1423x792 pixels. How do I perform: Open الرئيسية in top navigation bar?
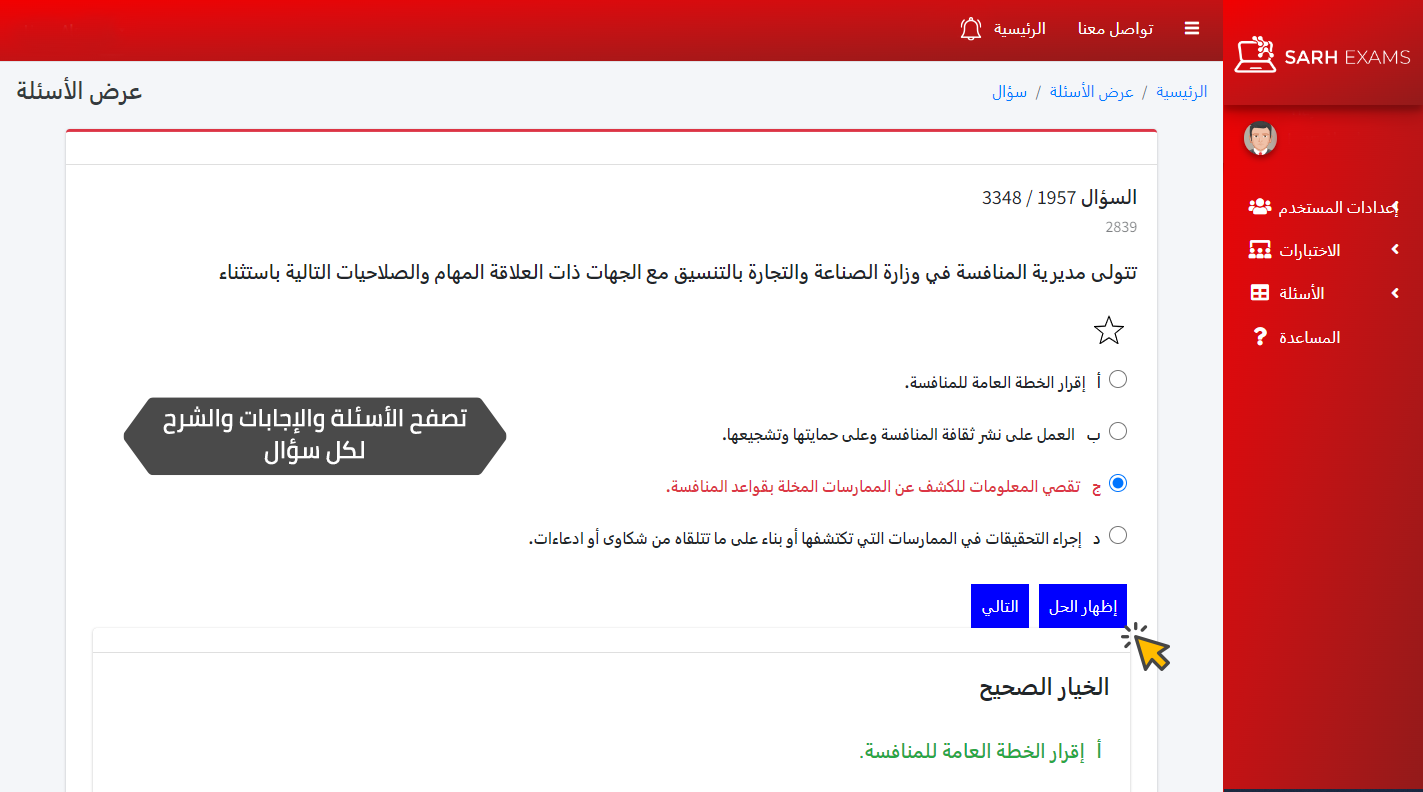[1019, 29]
